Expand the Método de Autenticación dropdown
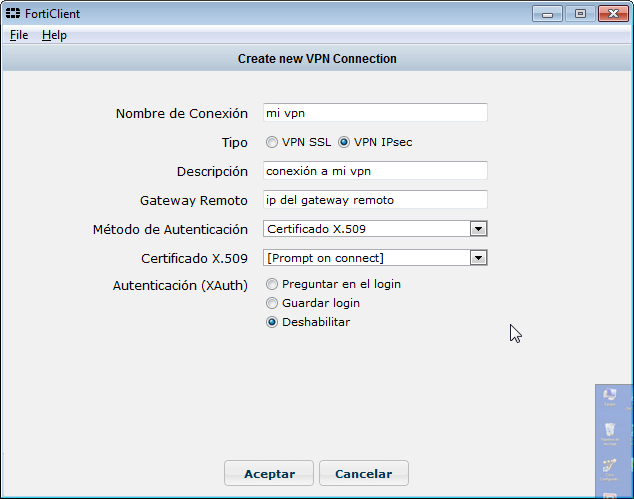634x499 pixels. pyautogui.click(x=478, y=229)
